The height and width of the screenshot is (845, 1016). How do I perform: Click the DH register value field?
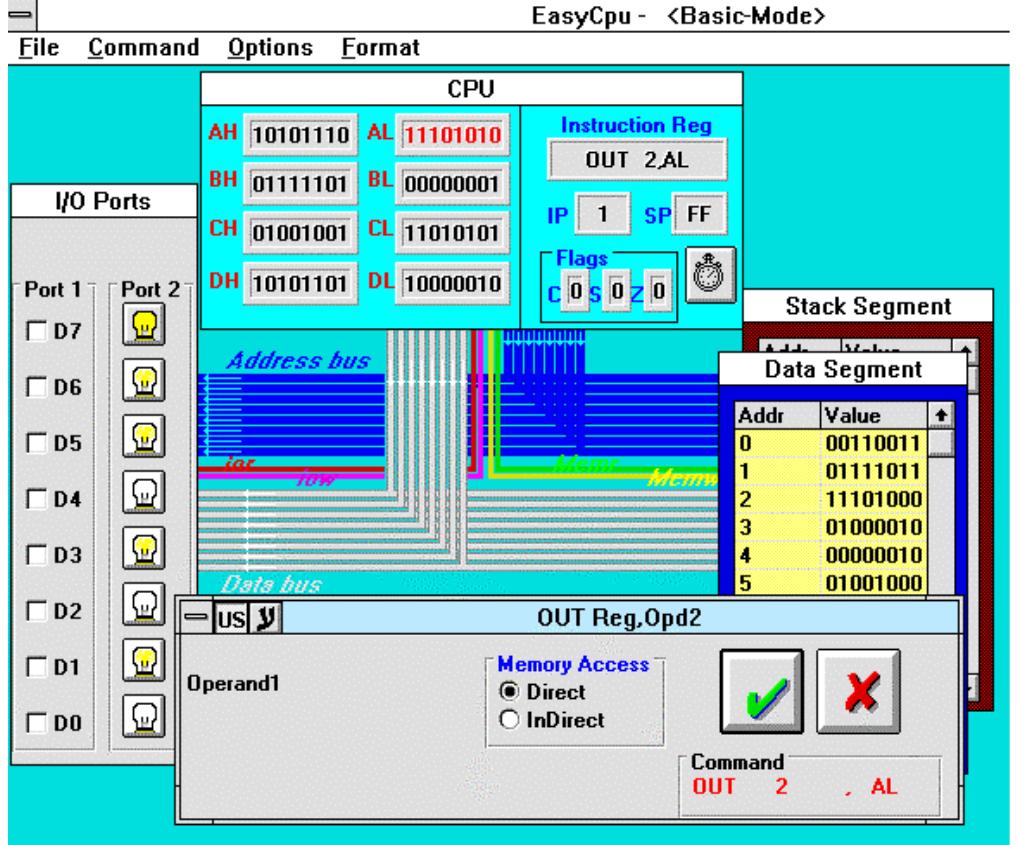[x=300, y=283]
